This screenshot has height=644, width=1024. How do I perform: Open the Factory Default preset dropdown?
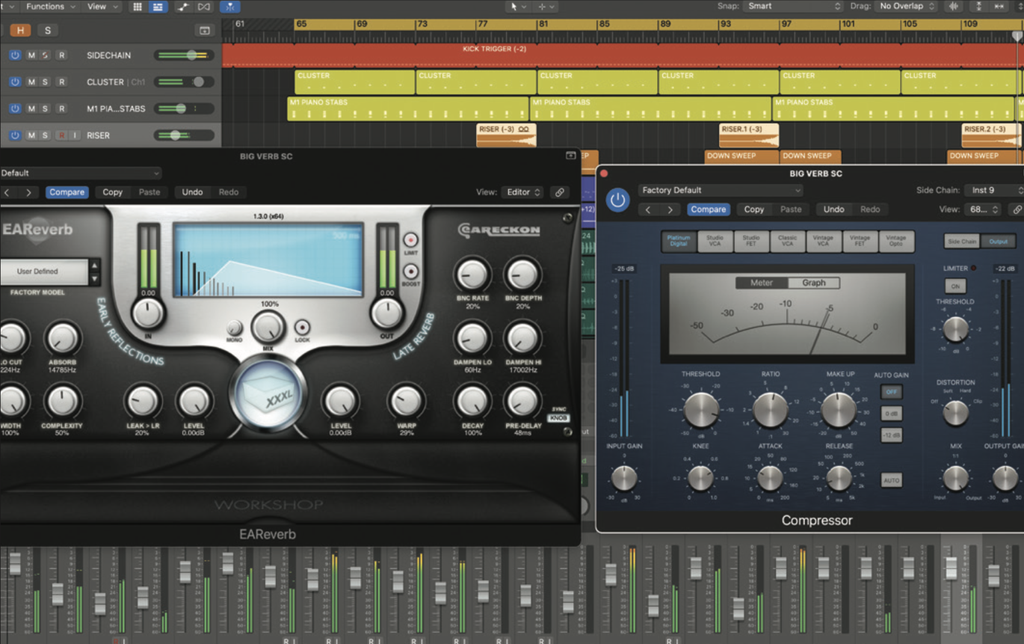[719, 189]
